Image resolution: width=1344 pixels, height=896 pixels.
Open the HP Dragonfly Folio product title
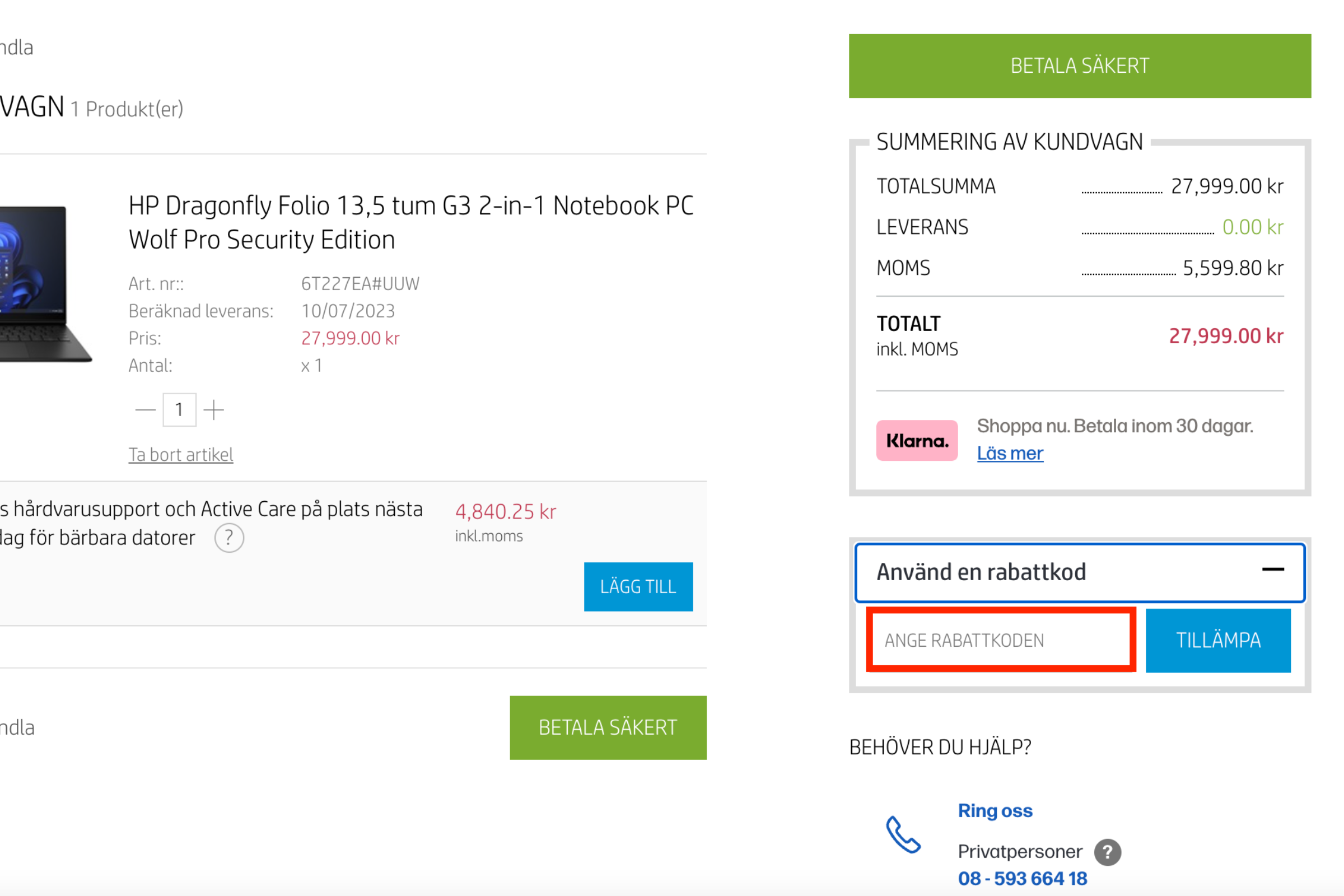tap(411, 222)
